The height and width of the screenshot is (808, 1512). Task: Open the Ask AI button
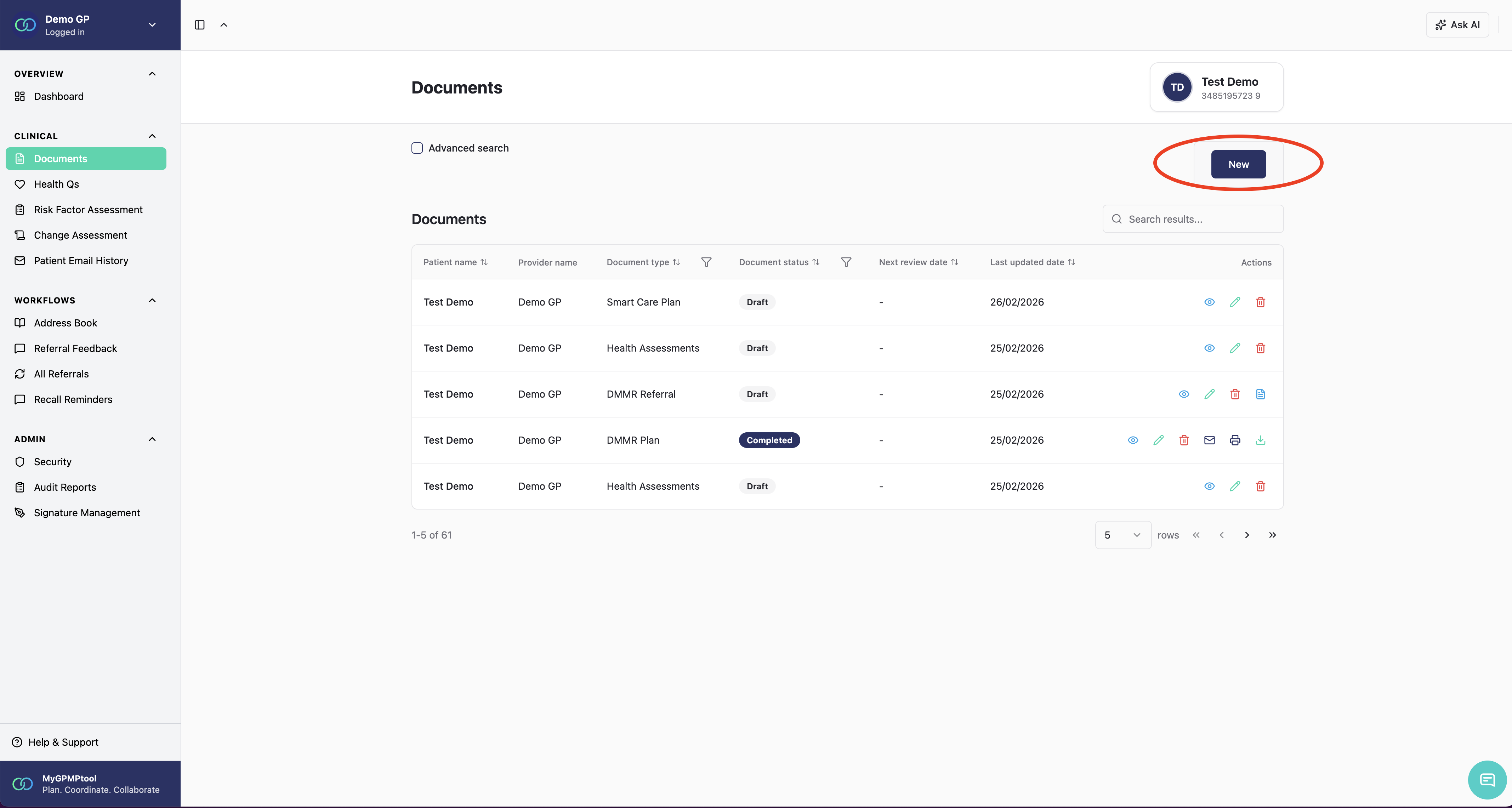pos(1457,25)
